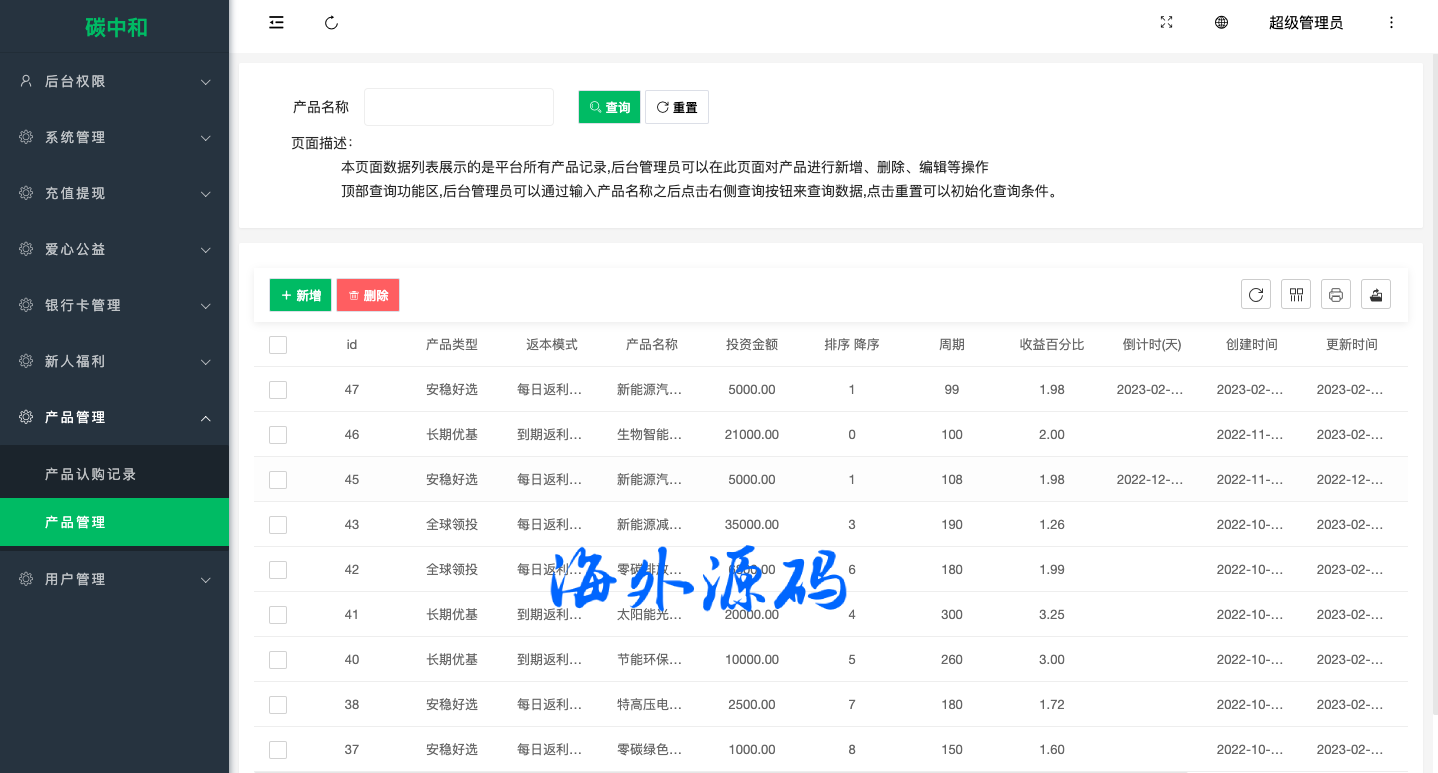Open the language globe icon
The height and width of the screenshot is (773, 1438).
[1221, 23]
